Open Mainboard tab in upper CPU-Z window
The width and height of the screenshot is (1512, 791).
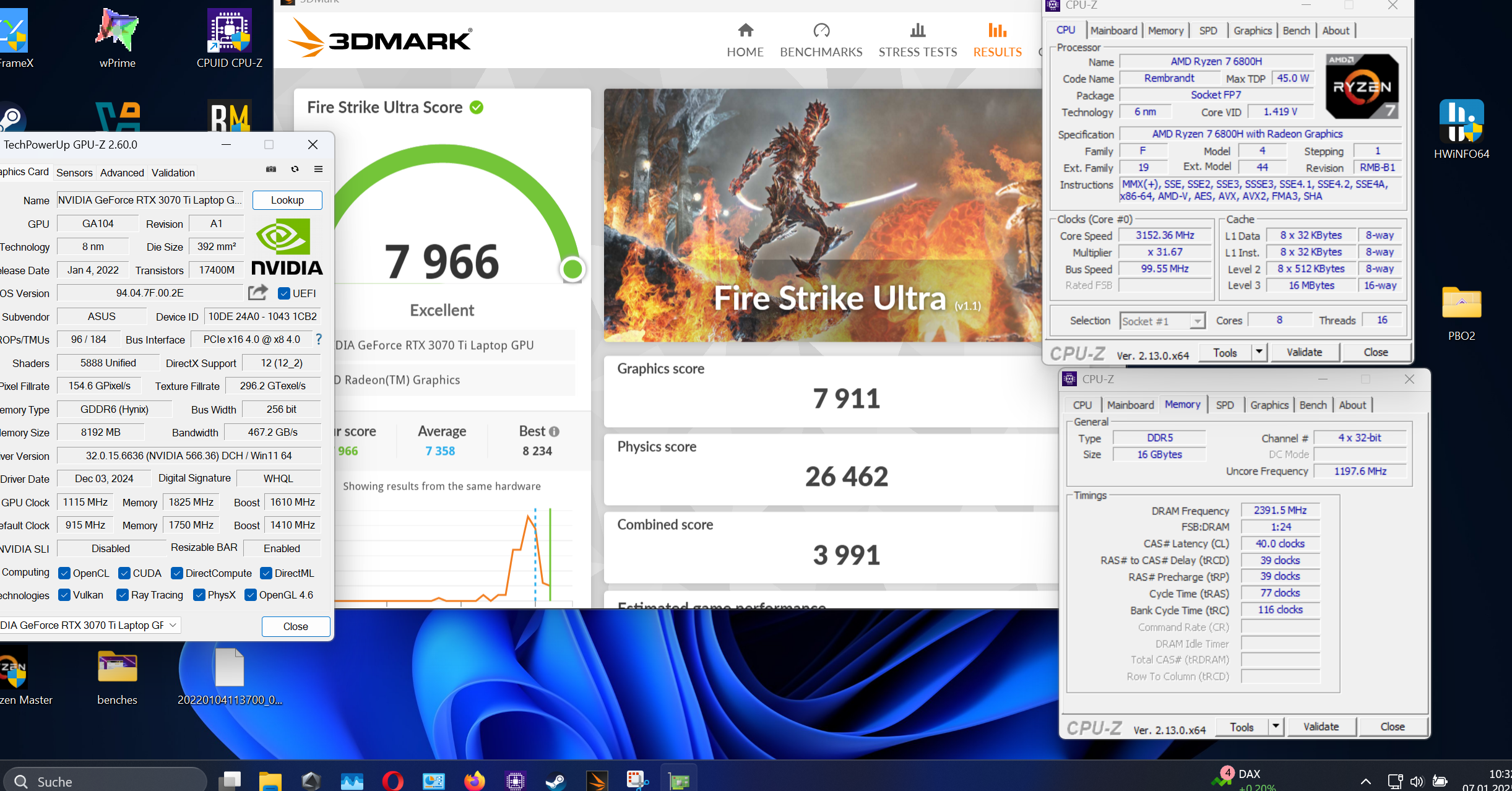[1113, 30]
